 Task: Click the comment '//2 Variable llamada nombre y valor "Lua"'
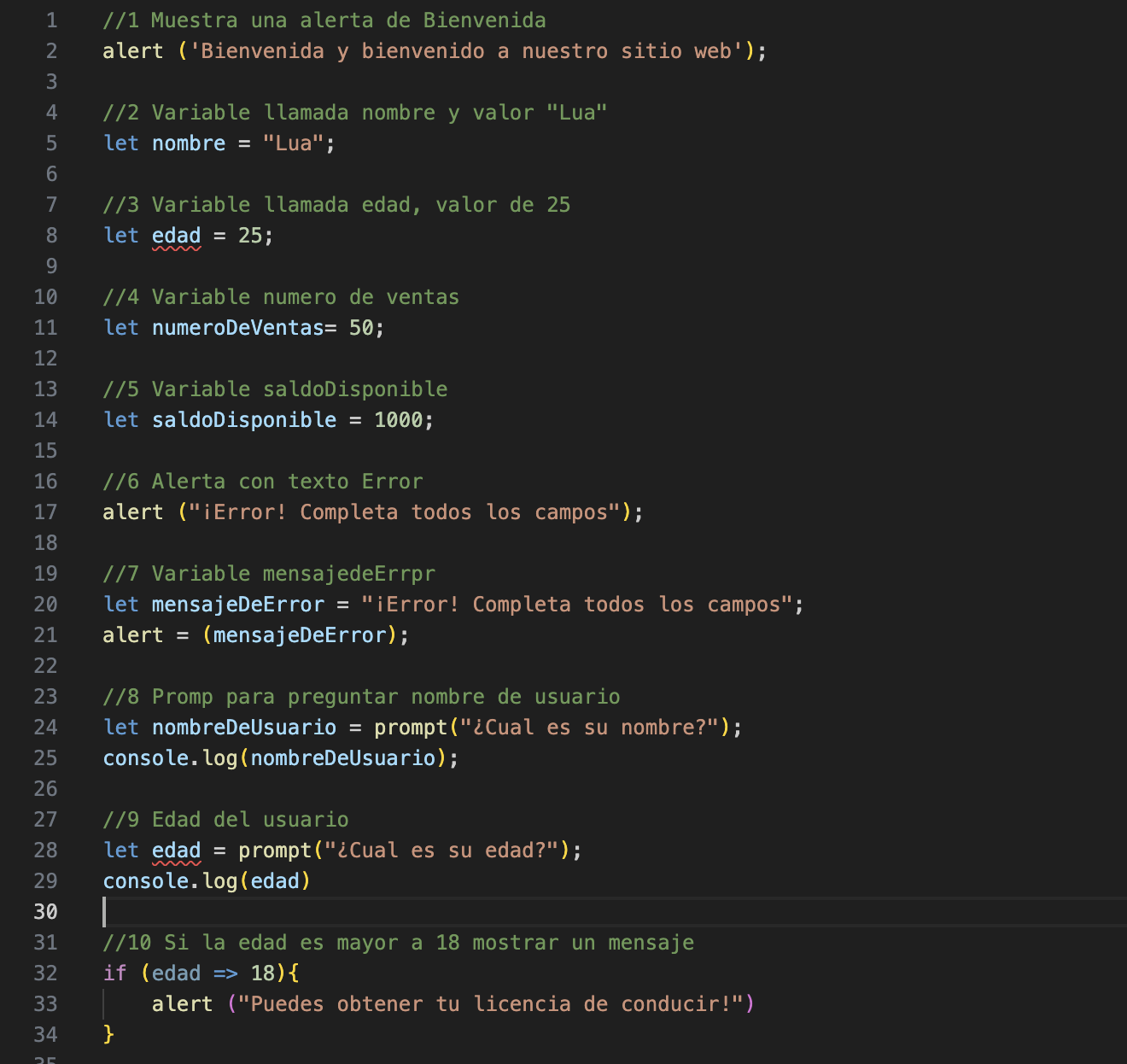tap(355, 113)
